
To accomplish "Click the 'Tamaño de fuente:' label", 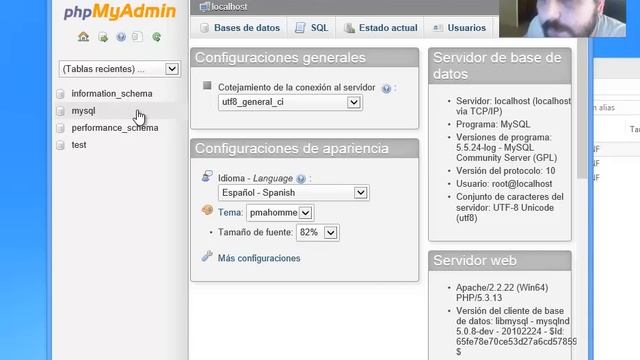I will [256, 233].
